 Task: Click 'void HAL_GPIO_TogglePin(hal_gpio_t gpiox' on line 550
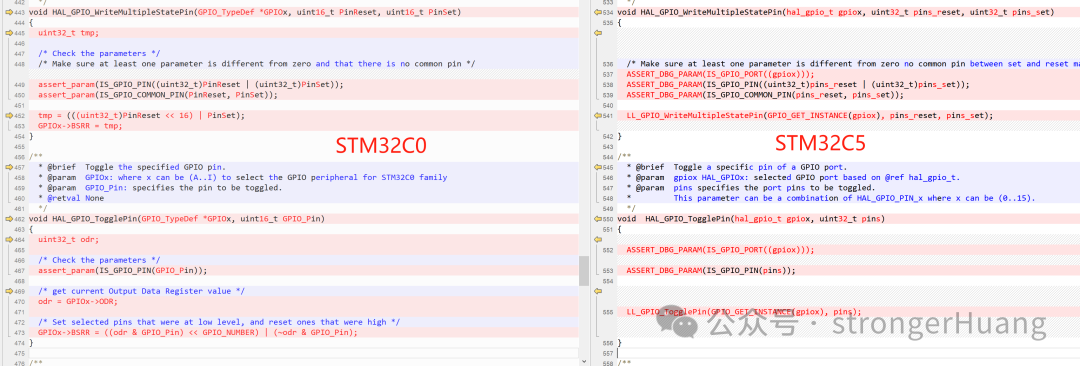[x=751, y=218]
